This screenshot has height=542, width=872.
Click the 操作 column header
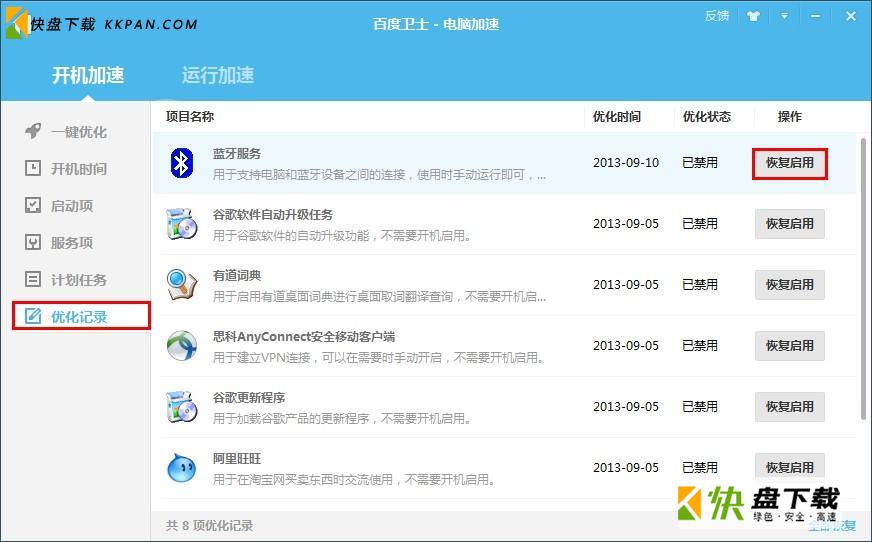790,116
